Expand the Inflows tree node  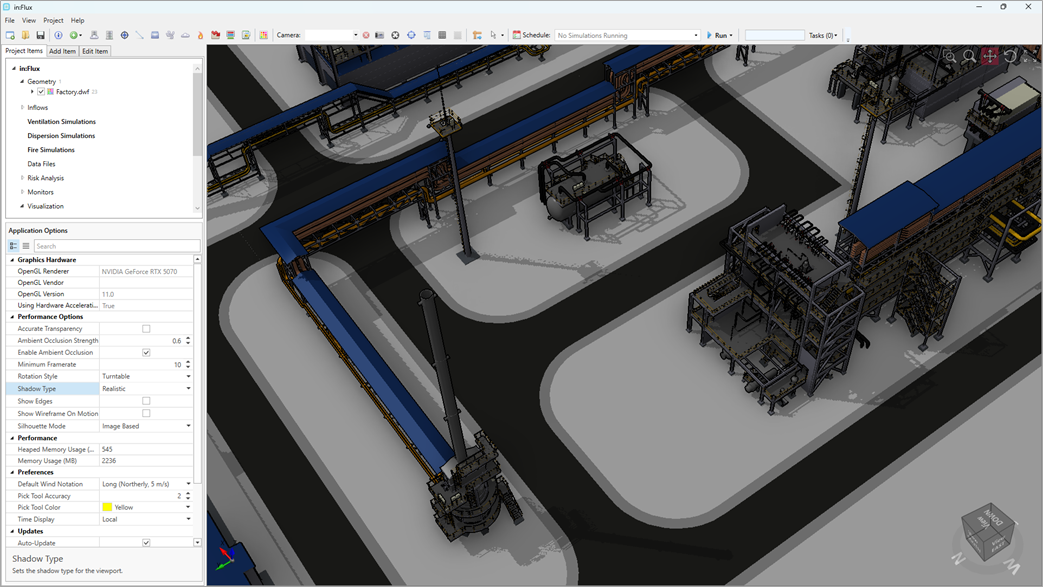22,107
